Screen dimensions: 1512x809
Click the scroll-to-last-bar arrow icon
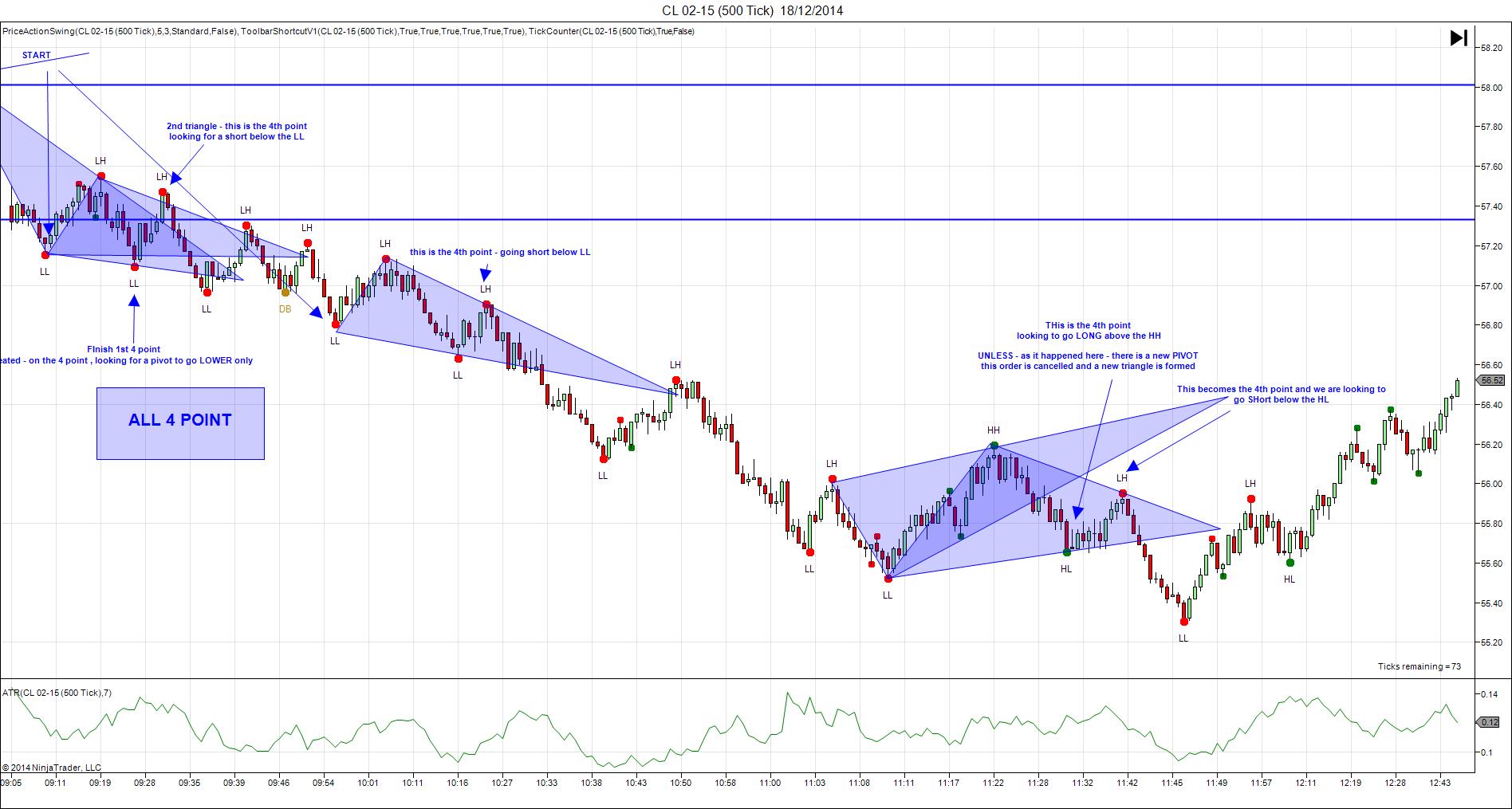pos(1459,37)
